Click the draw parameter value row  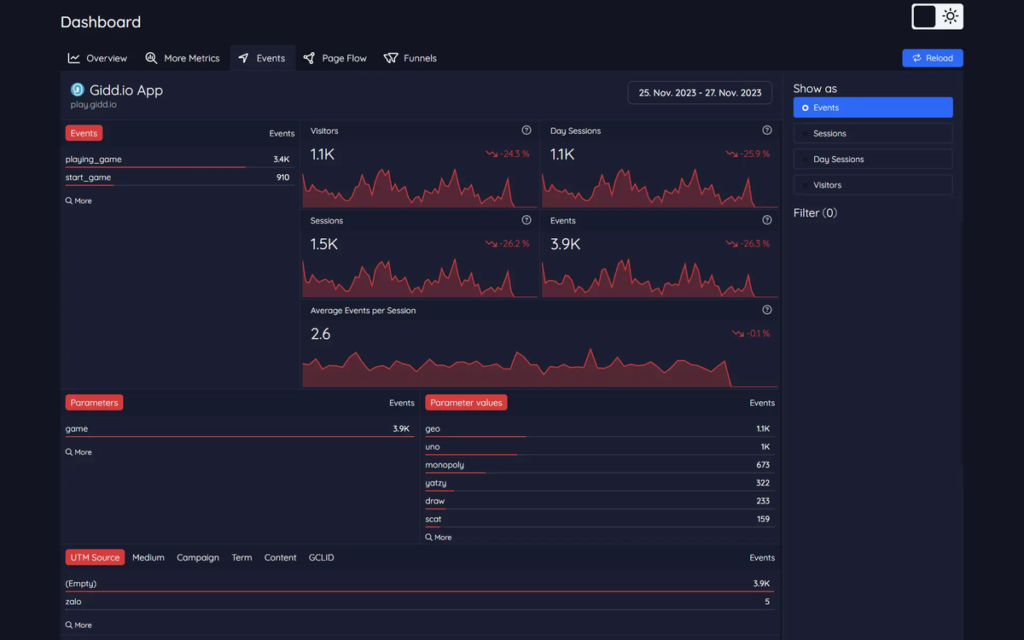tap(599, 501)
